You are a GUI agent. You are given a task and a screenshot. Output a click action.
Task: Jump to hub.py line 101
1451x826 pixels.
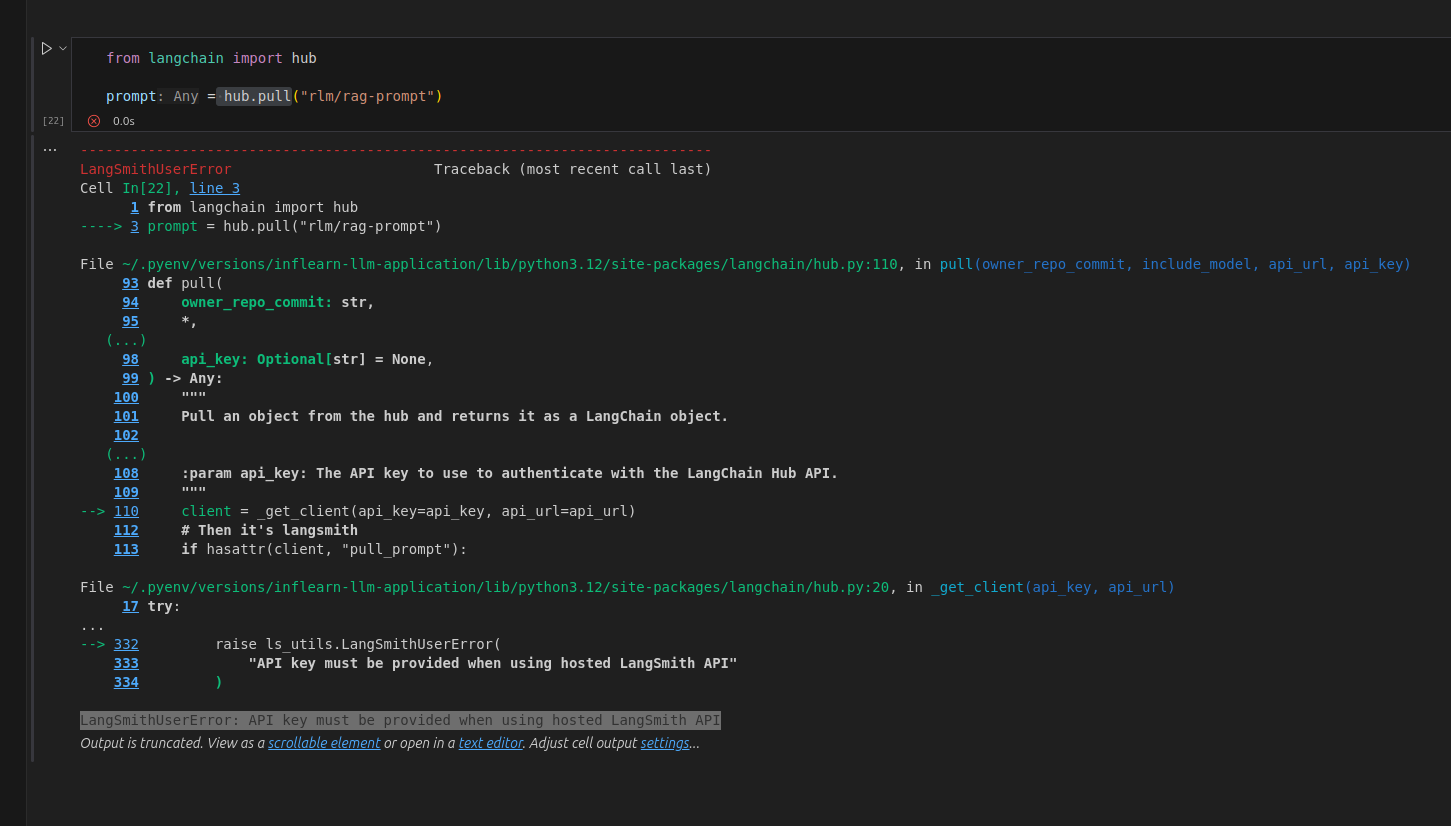pos(127,416)
